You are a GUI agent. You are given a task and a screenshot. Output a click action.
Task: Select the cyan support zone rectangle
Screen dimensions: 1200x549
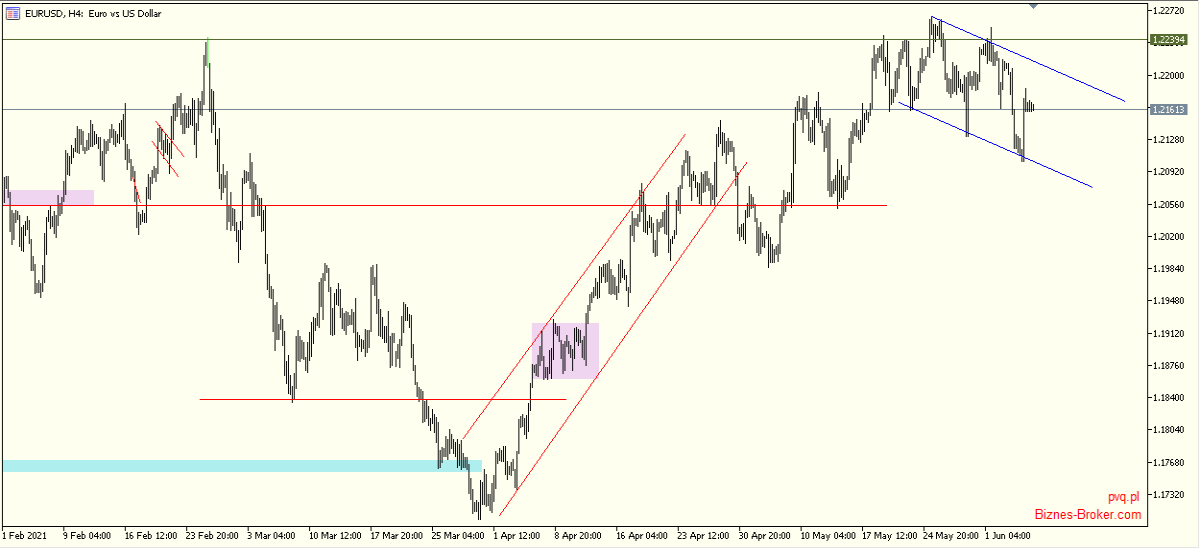(x=242, y=465)
